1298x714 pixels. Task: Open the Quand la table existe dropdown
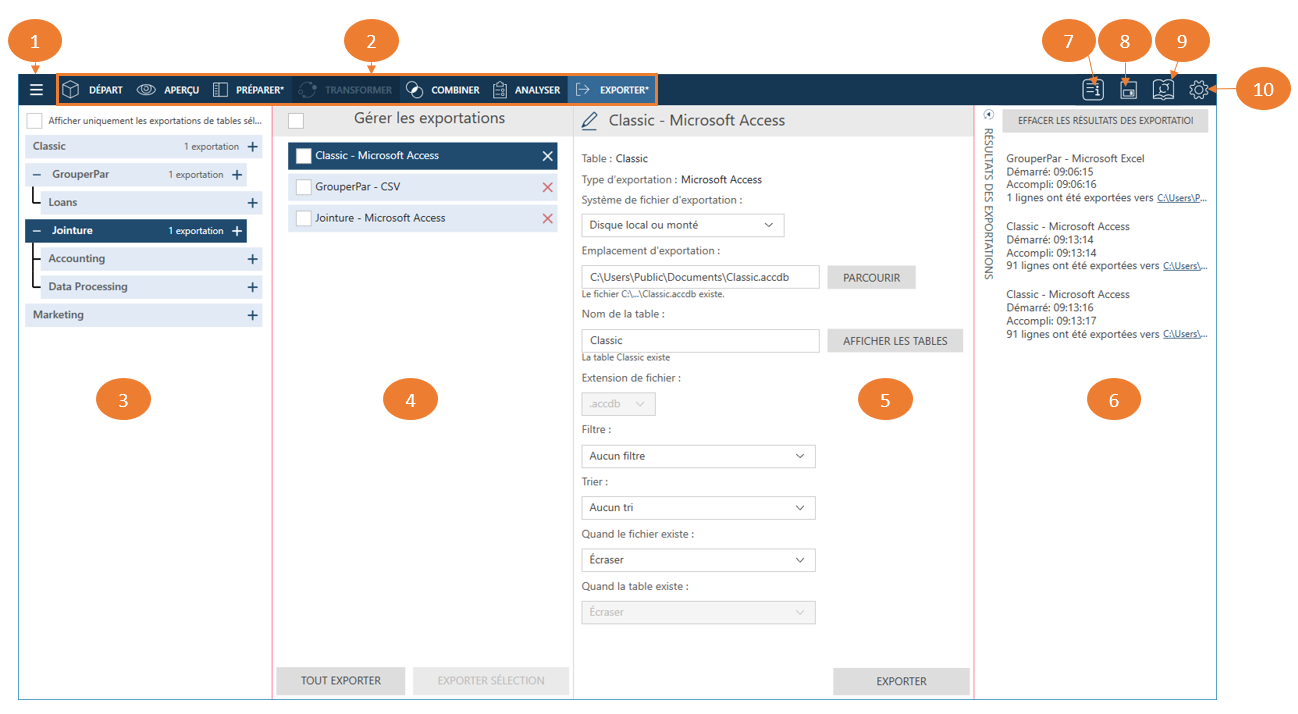click(698, 612)
